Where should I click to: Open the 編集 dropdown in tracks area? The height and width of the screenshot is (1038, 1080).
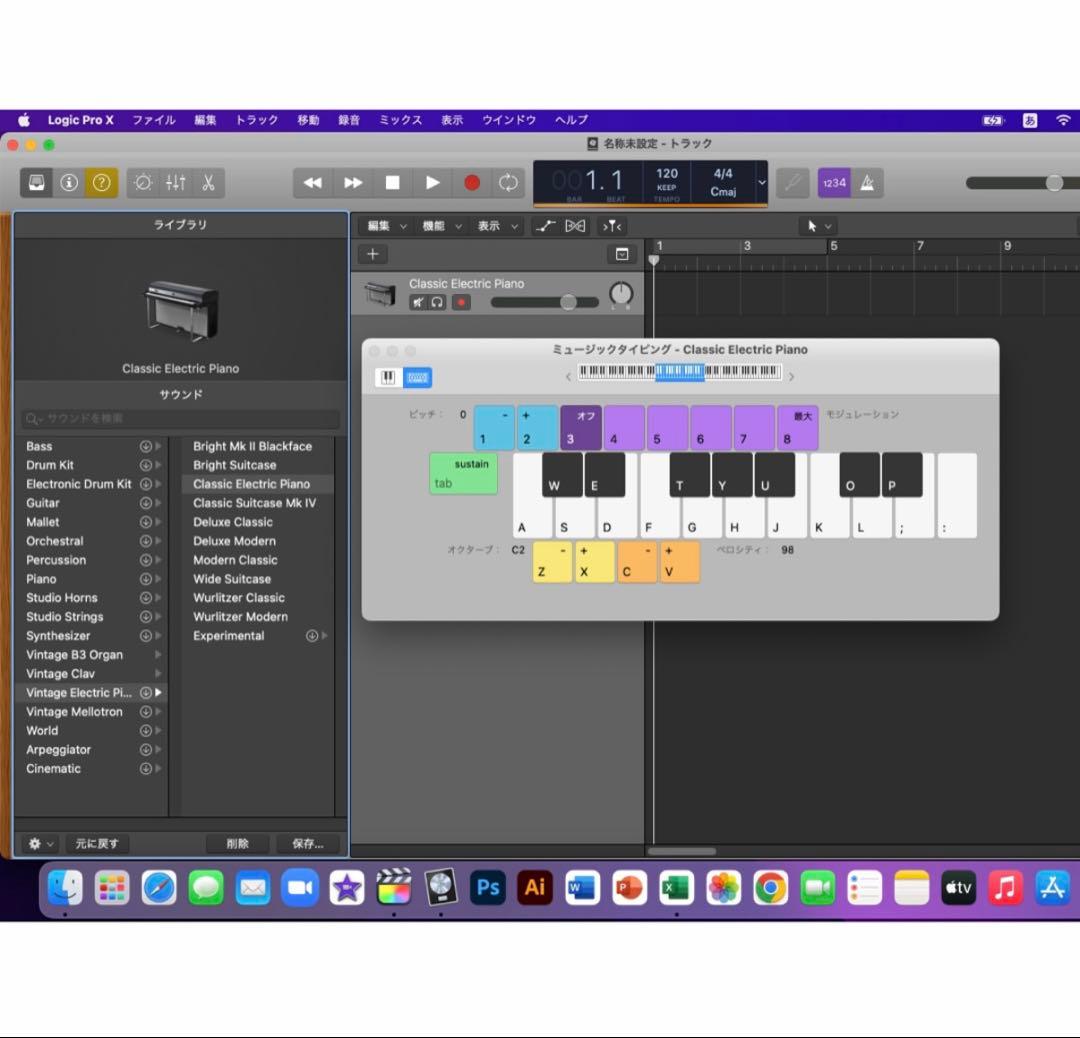pos(386,226)
